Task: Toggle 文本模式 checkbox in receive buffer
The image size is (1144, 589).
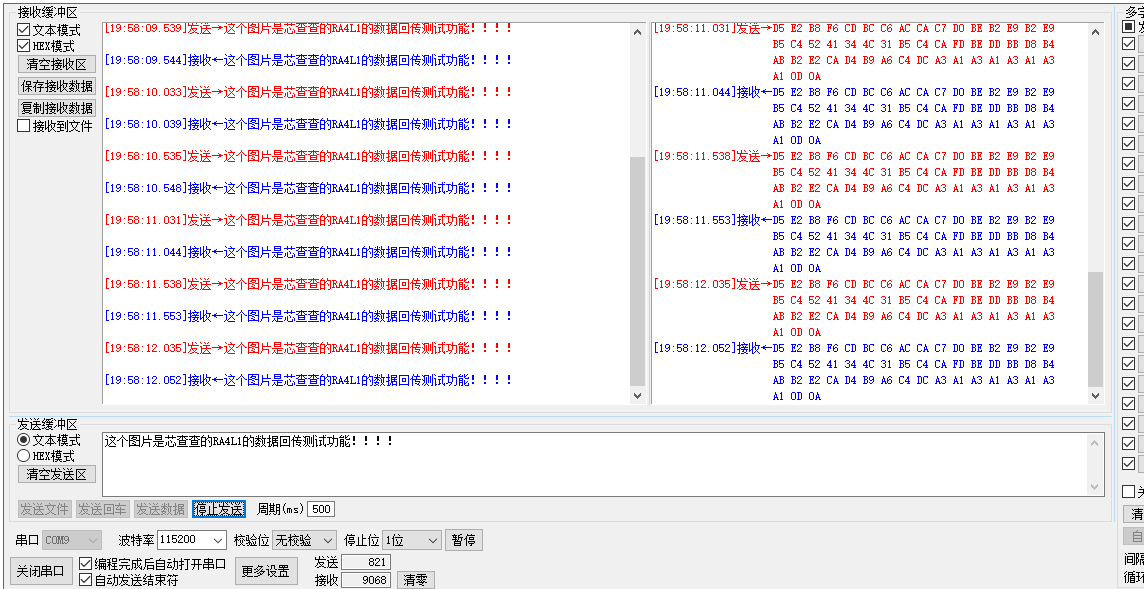Action: tap(24, 30)
